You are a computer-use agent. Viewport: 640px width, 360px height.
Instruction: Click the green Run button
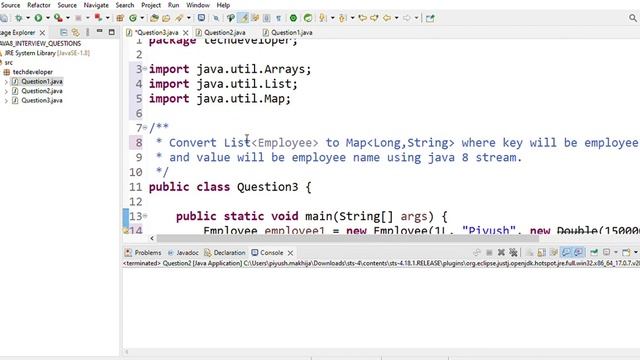[38, 18]
